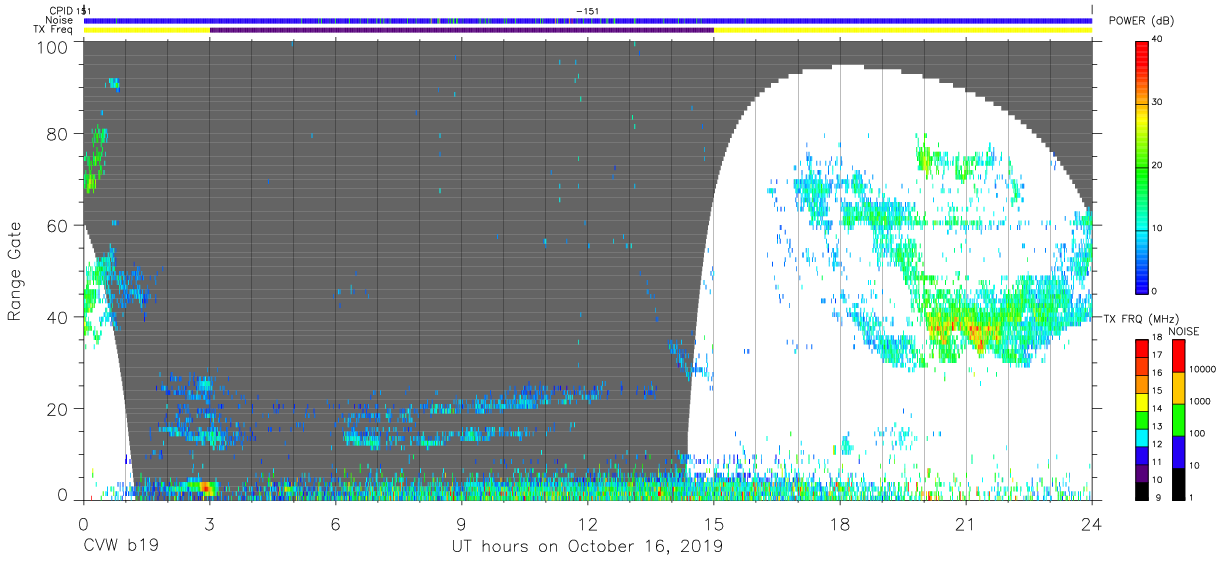Select the 100 tick on Range Gate axis
Viewport: 1228px width, 567px height.
click(x=54, y=47)
